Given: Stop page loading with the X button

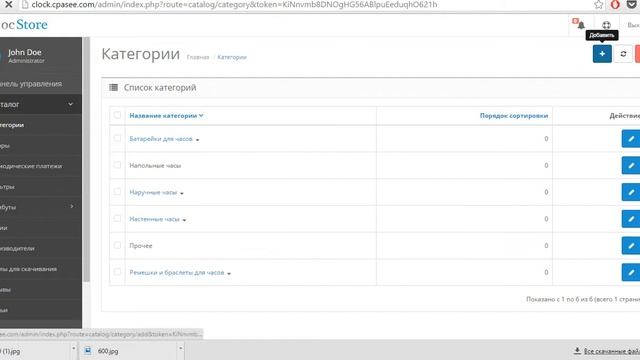Looking at the screenshot, I should coord(8,5).
